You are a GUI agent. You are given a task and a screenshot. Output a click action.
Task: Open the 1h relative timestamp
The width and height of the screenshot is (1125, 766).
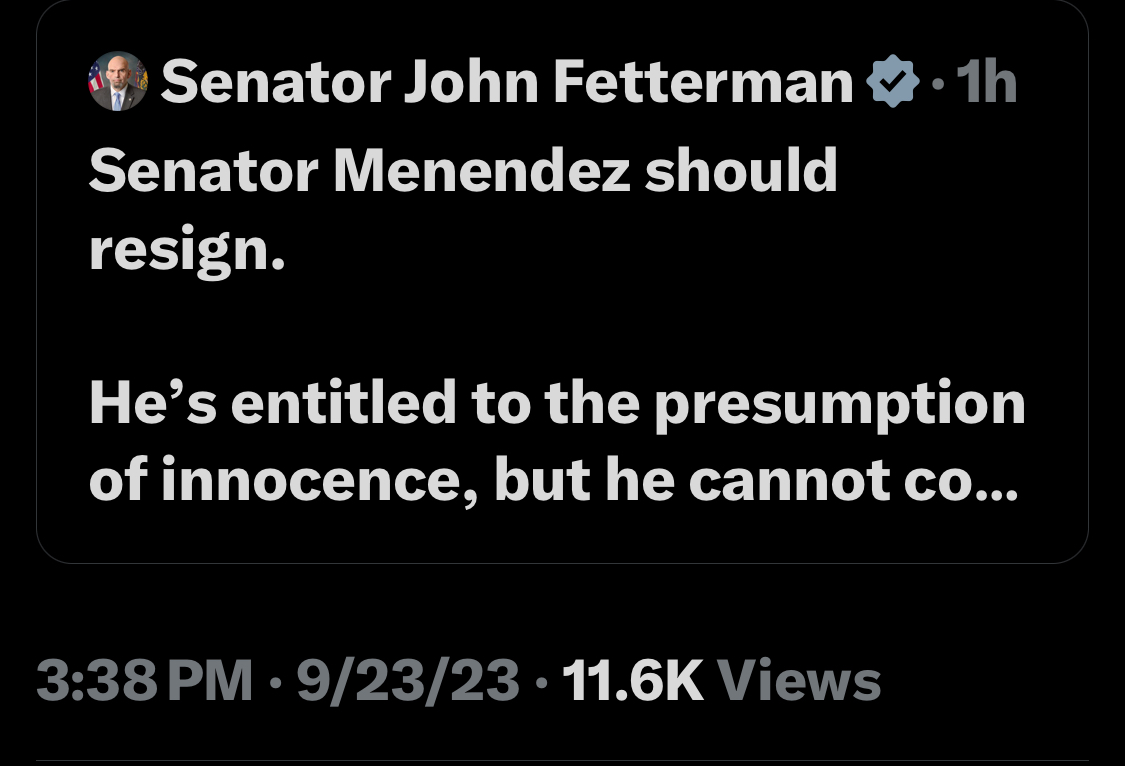[x=987, y=82]
